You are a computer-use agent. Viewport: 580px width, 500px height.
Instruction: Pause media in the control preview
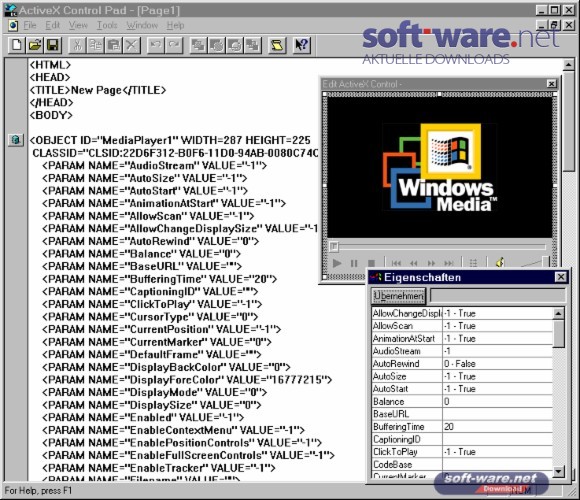(x=354, y=263)
